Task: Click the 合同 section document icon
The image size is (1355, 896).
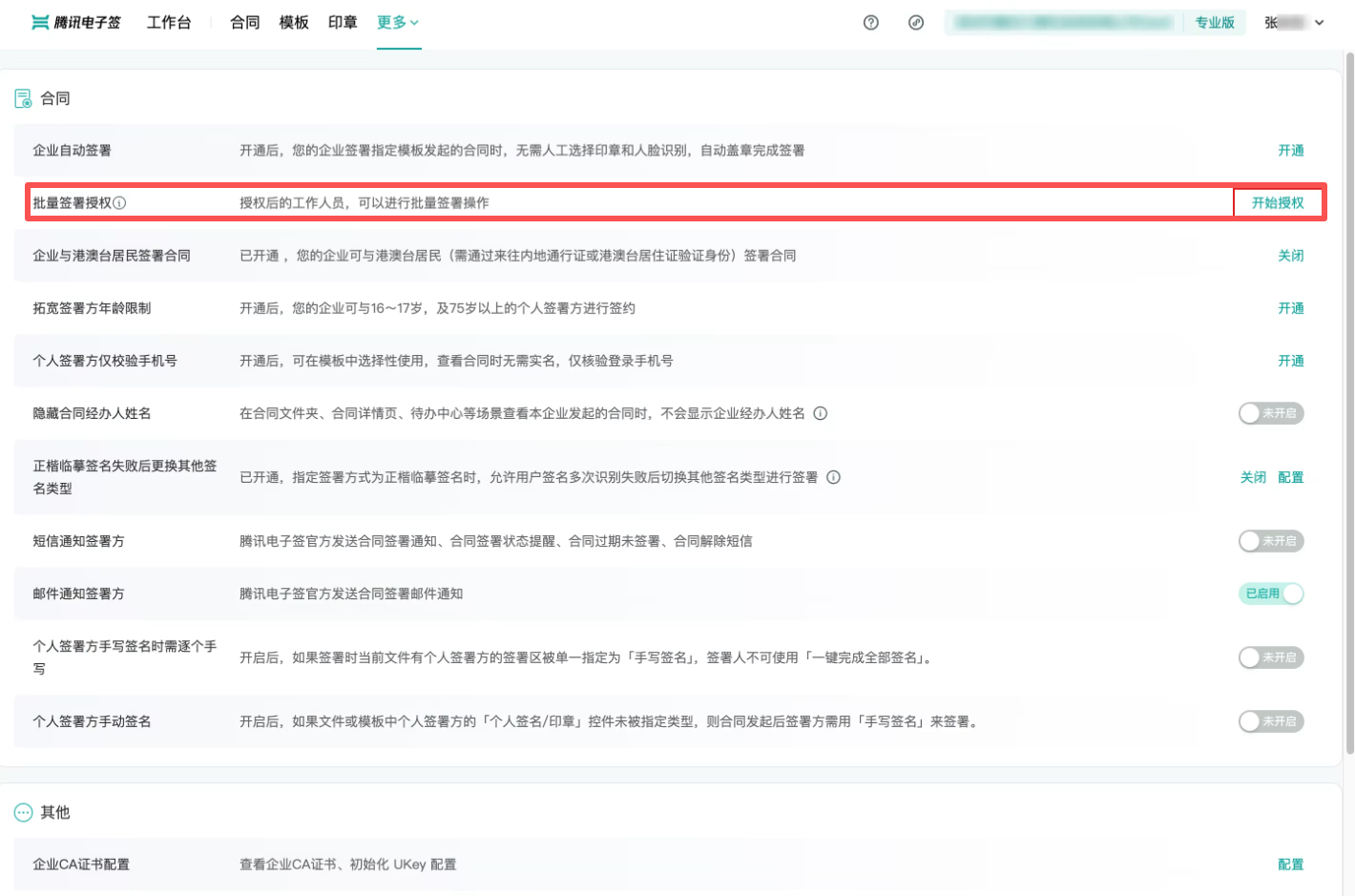Action: pyautogui.click(x=23, y=98)
